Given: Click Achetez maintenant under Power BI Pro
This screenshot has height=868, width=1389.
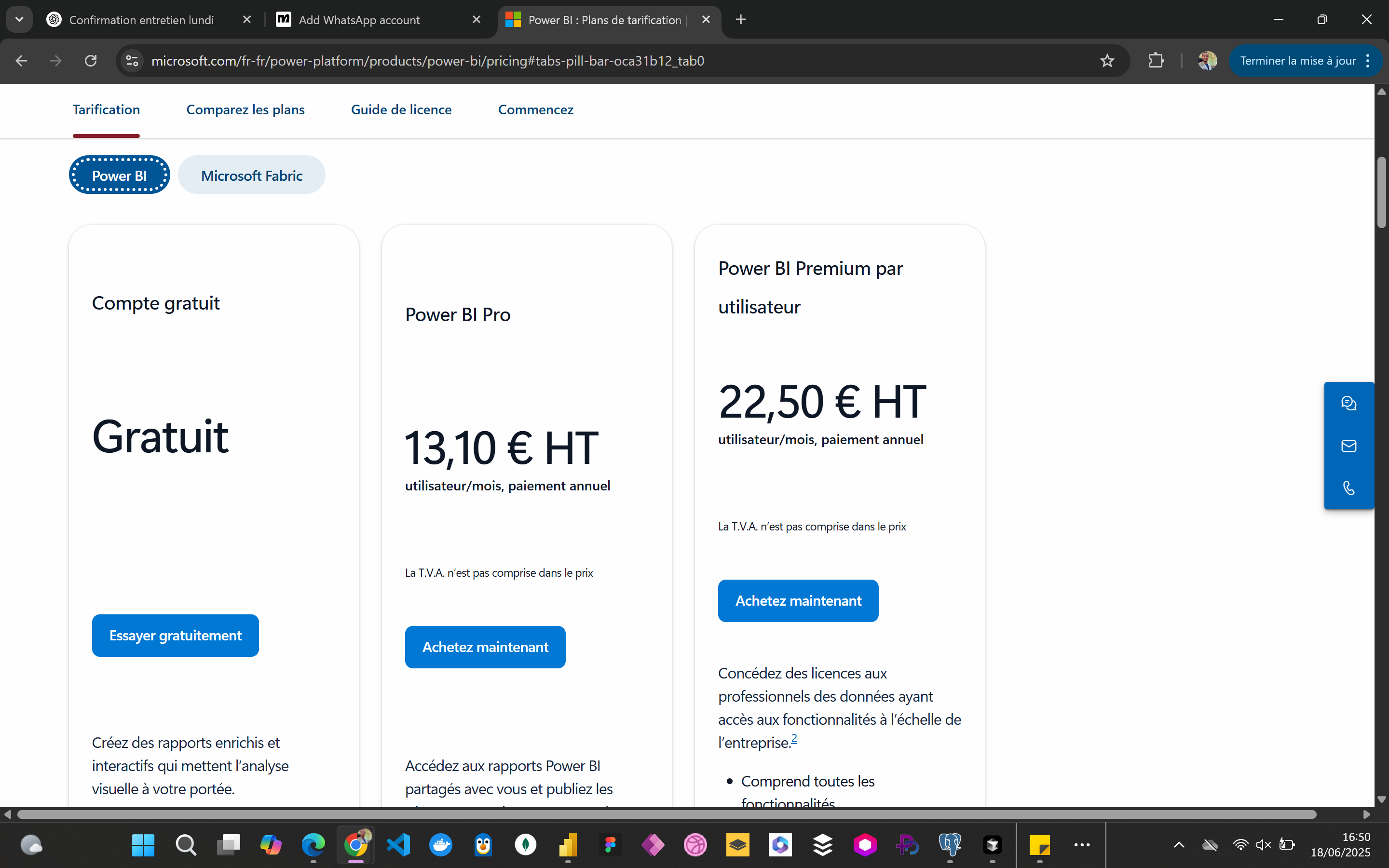Looking at the screenshot, I should point(485,647).
